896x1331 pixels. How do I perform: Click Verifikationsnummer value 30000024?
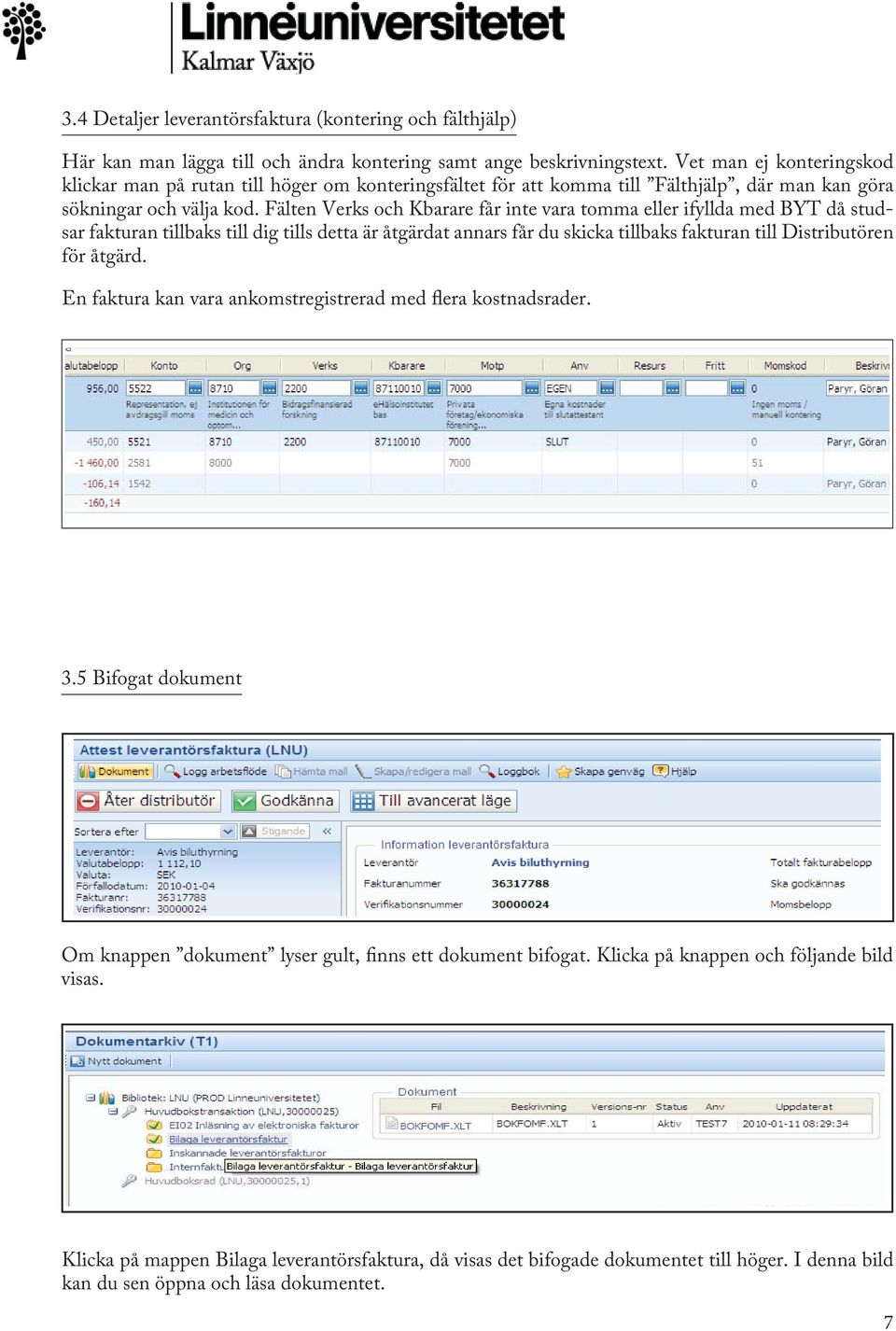520,904
